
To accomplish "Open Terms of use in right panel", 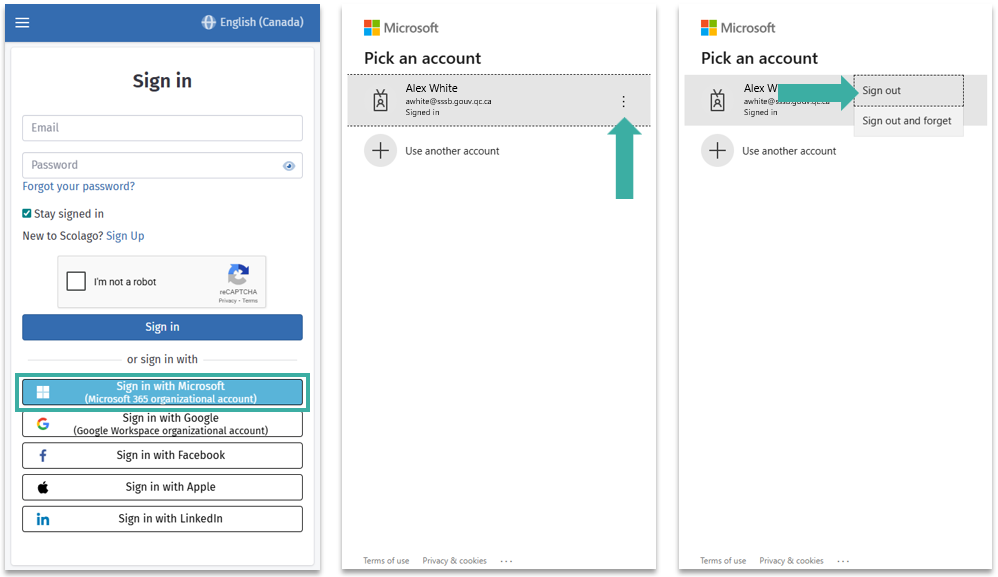I will click(x=723, y=561).
